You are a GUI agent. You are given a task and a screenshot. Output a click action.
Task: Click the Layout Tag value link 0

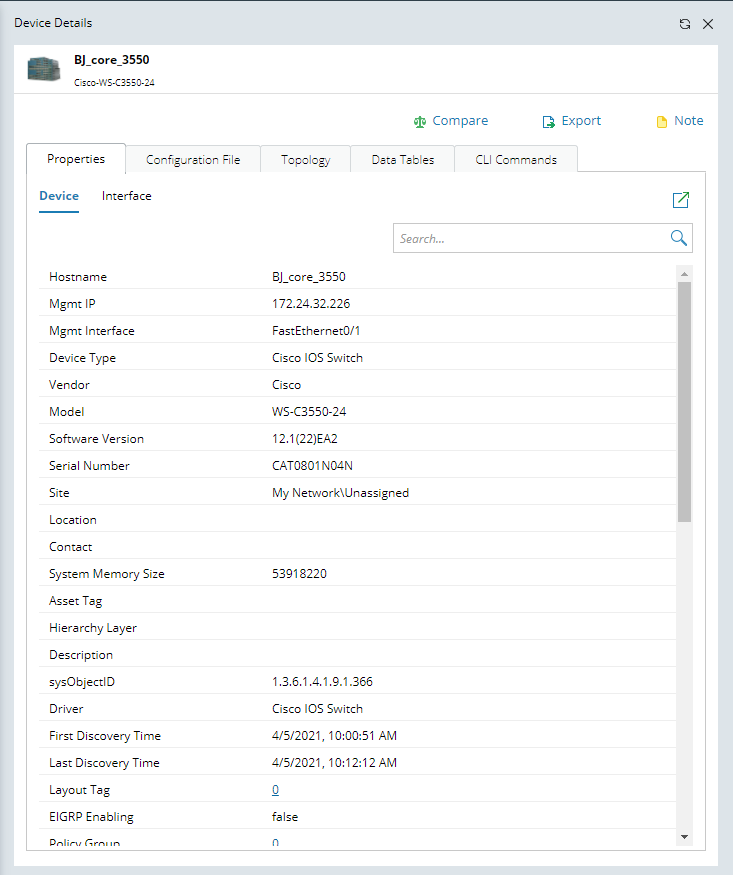[x=275, y=790]
